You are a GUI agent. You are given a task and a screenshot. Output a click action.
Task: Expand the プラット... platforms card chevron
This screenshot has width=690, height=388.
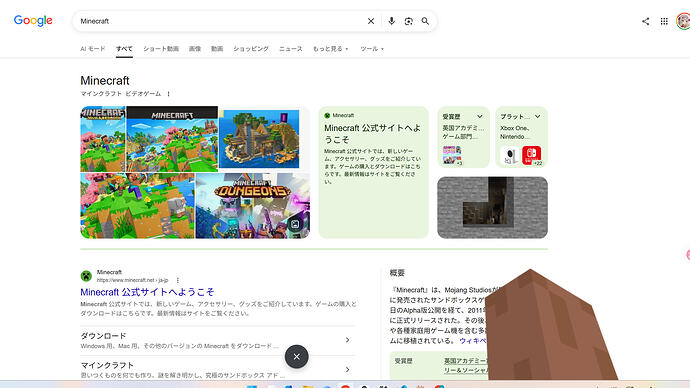point(538,117)
